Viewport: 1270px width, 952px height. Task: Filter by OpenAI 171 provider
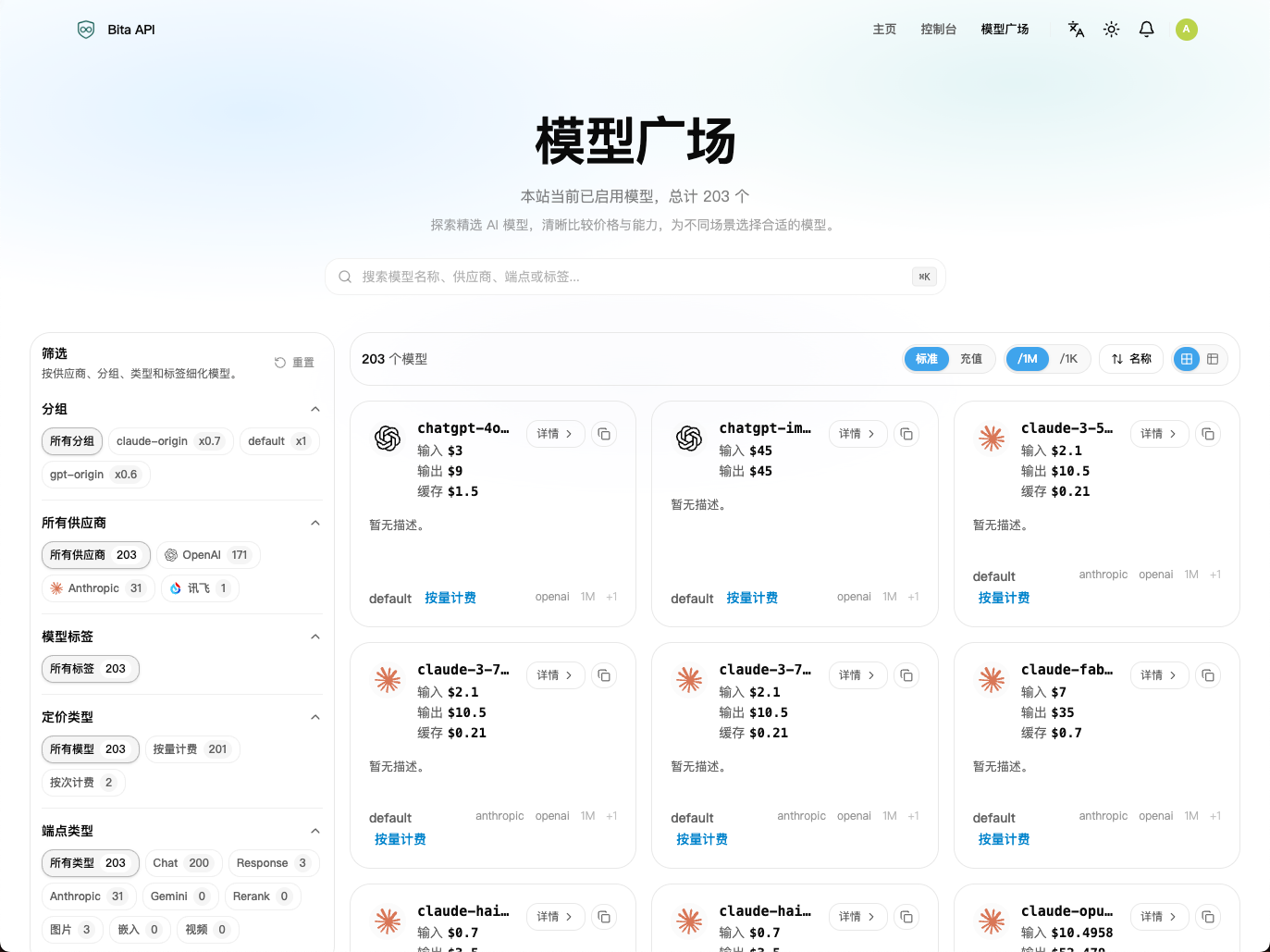[x=208, y=555]
